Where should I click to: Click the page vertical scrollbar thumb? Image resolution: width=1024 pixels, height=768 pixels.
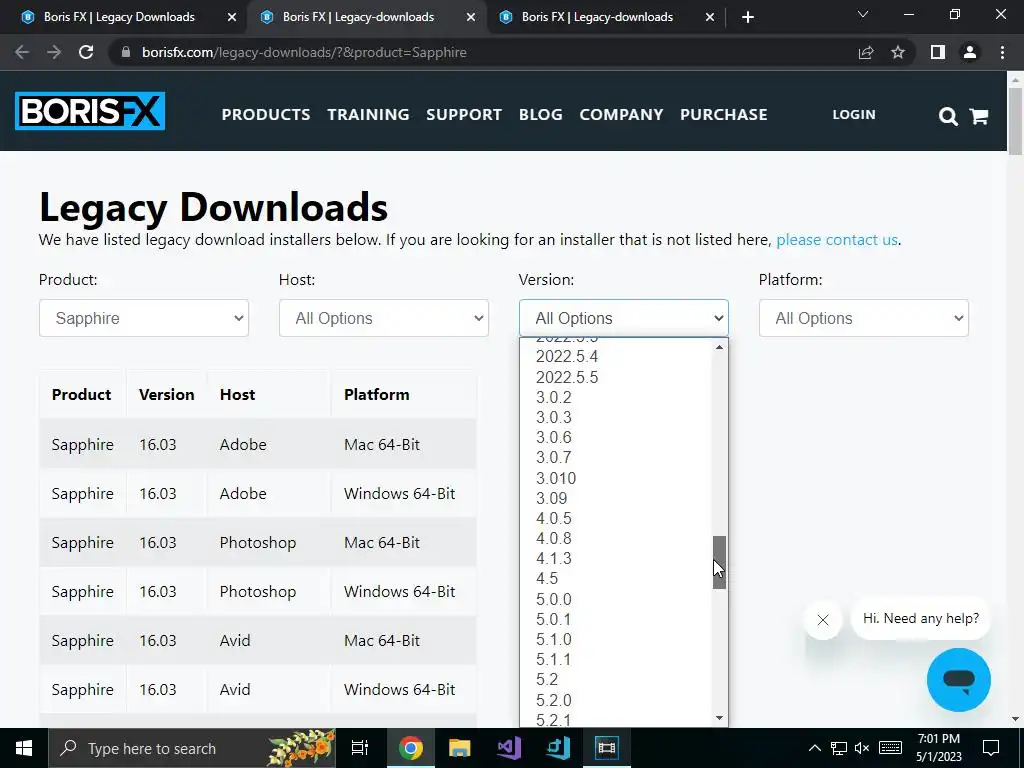[x=1015, y=121]
